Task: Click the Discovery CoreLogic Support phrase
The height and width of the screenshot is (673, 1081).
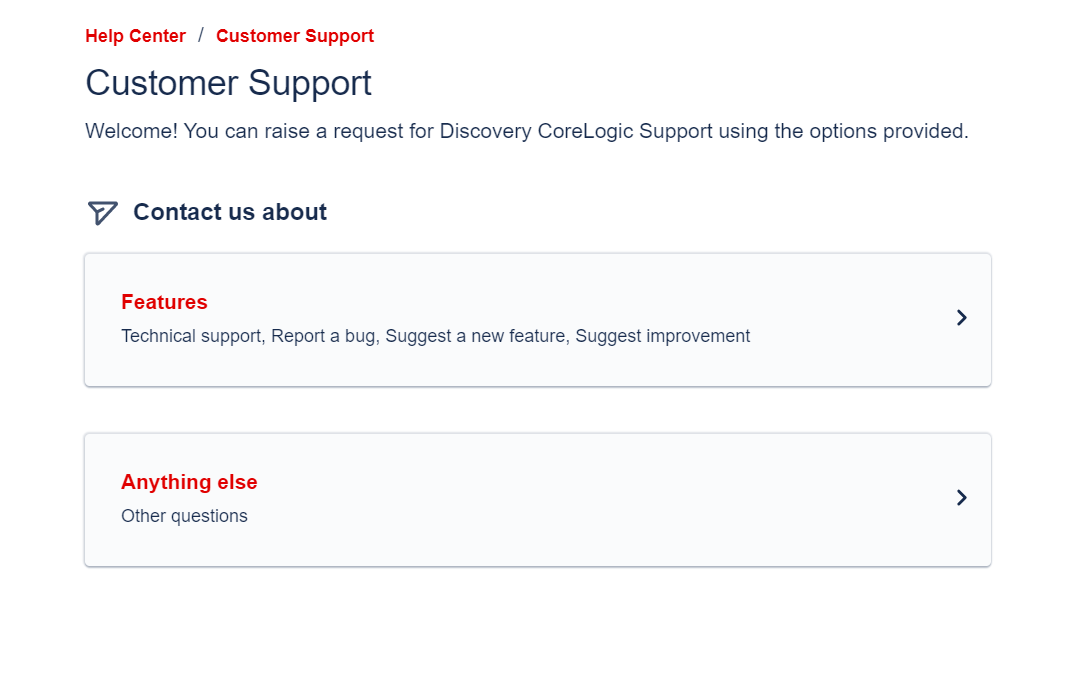Action: (576, 131)
